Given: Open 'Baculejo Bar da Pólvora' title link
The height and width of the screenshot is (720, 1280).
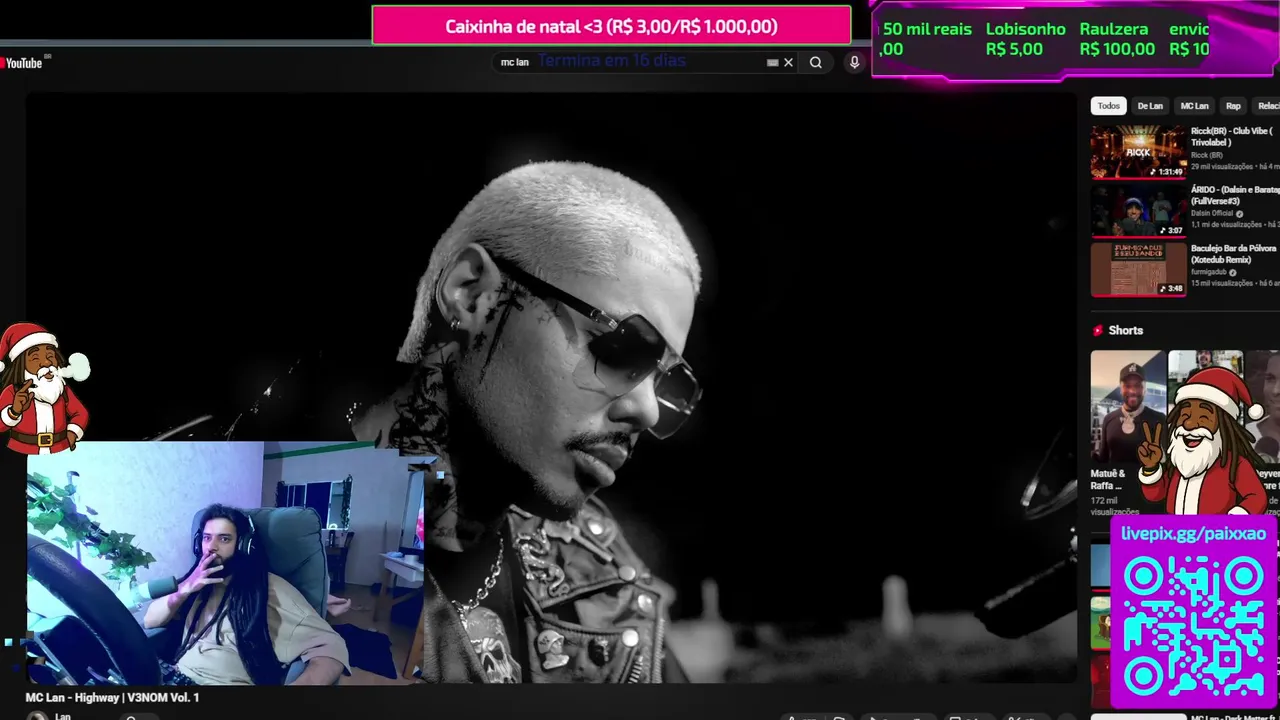Looking at the screenshot, I should pyautogui.click(x=1234, y=253).
